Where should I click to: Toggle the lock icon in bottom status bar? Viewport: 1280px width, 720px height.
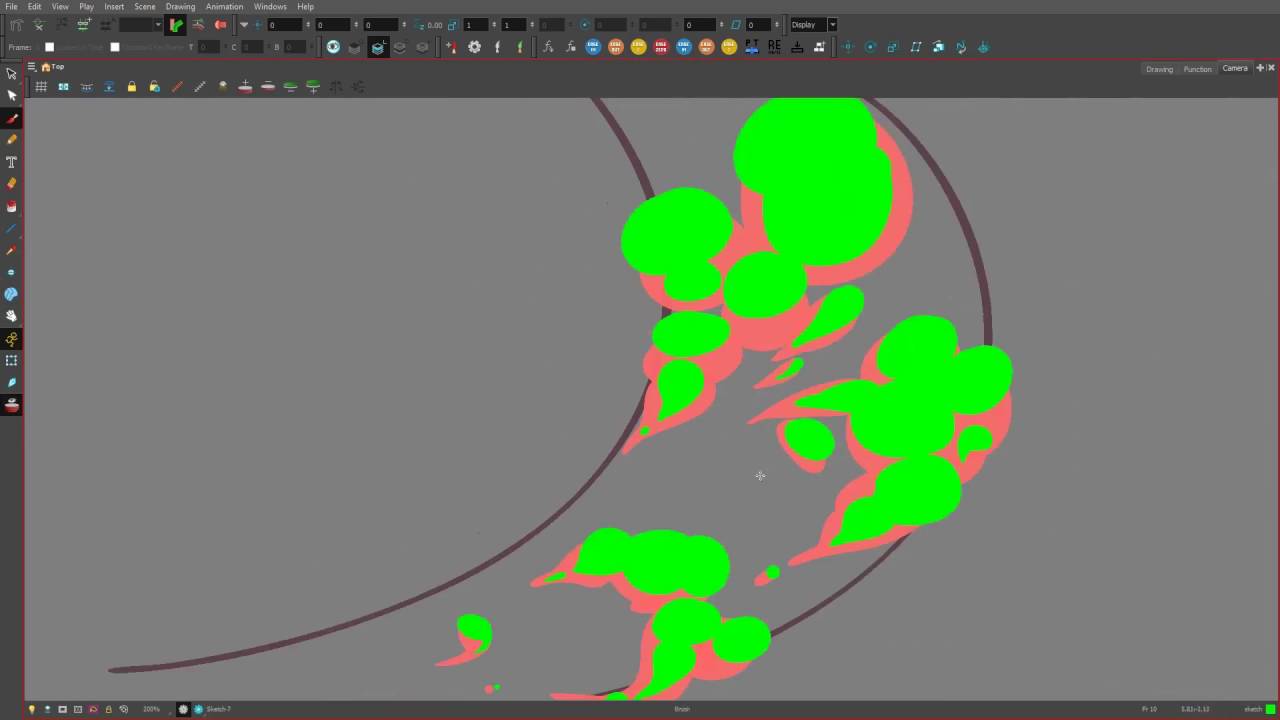click(108, 709)
